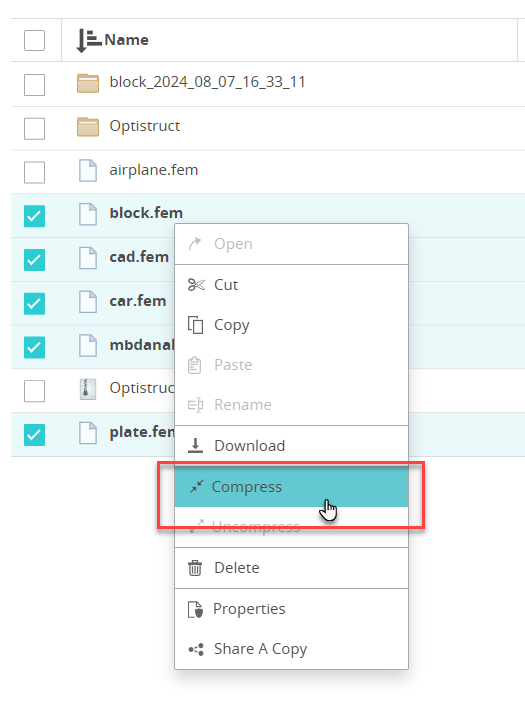The height and width of the screenshot is (716, 525).
Task: Click the block_2024_08_07_16_33_11 folder icon
Action: coord(88,83)
